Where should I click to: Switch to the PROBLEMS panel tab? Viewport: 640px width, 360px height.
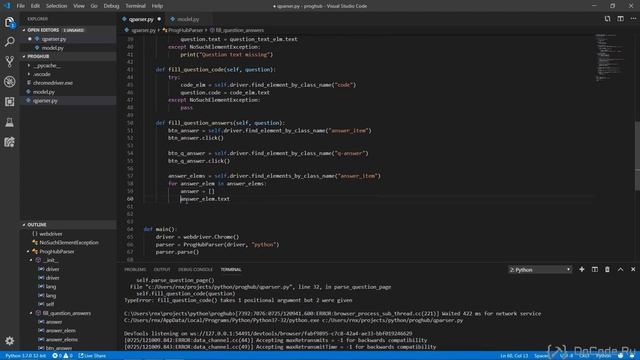point(135,270)
